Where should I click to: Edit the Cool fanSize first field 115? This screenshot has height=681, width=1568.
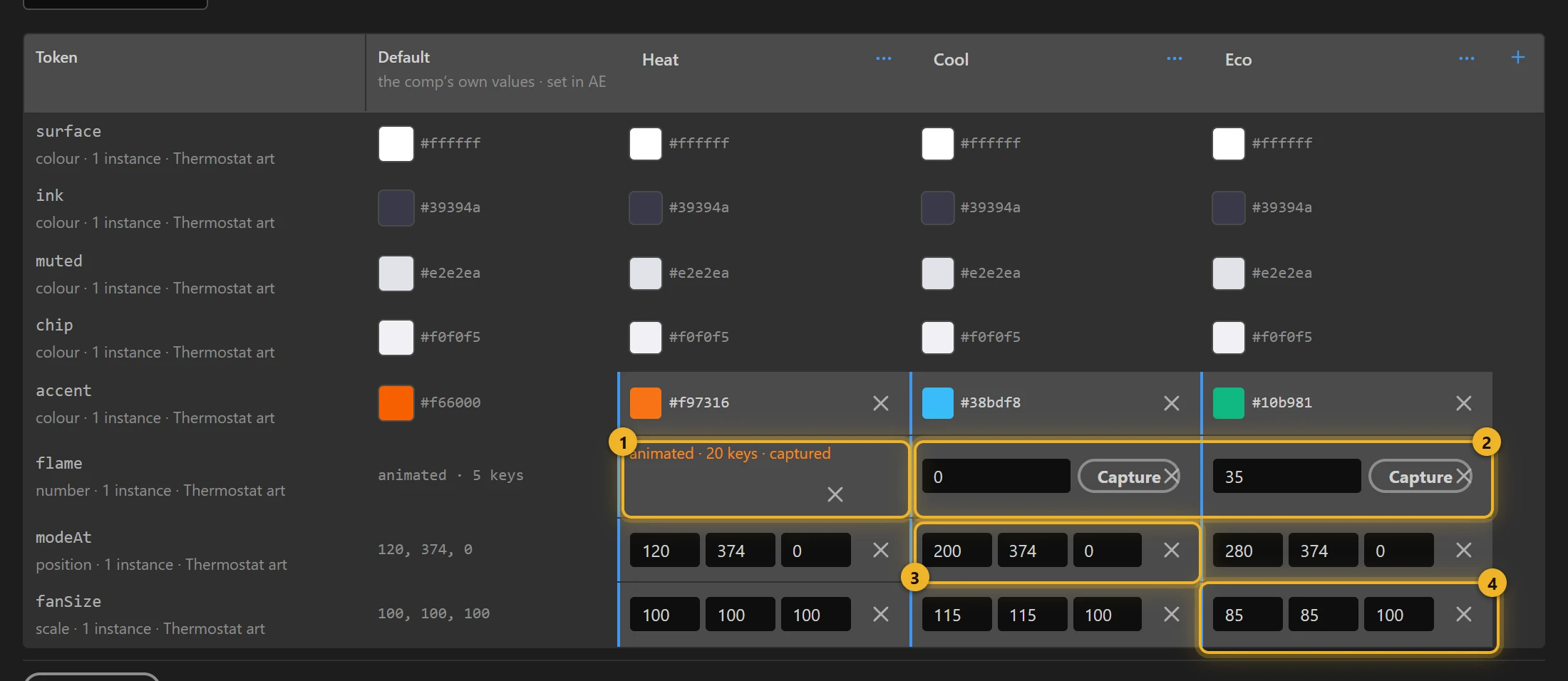click(x=957, y=614)
